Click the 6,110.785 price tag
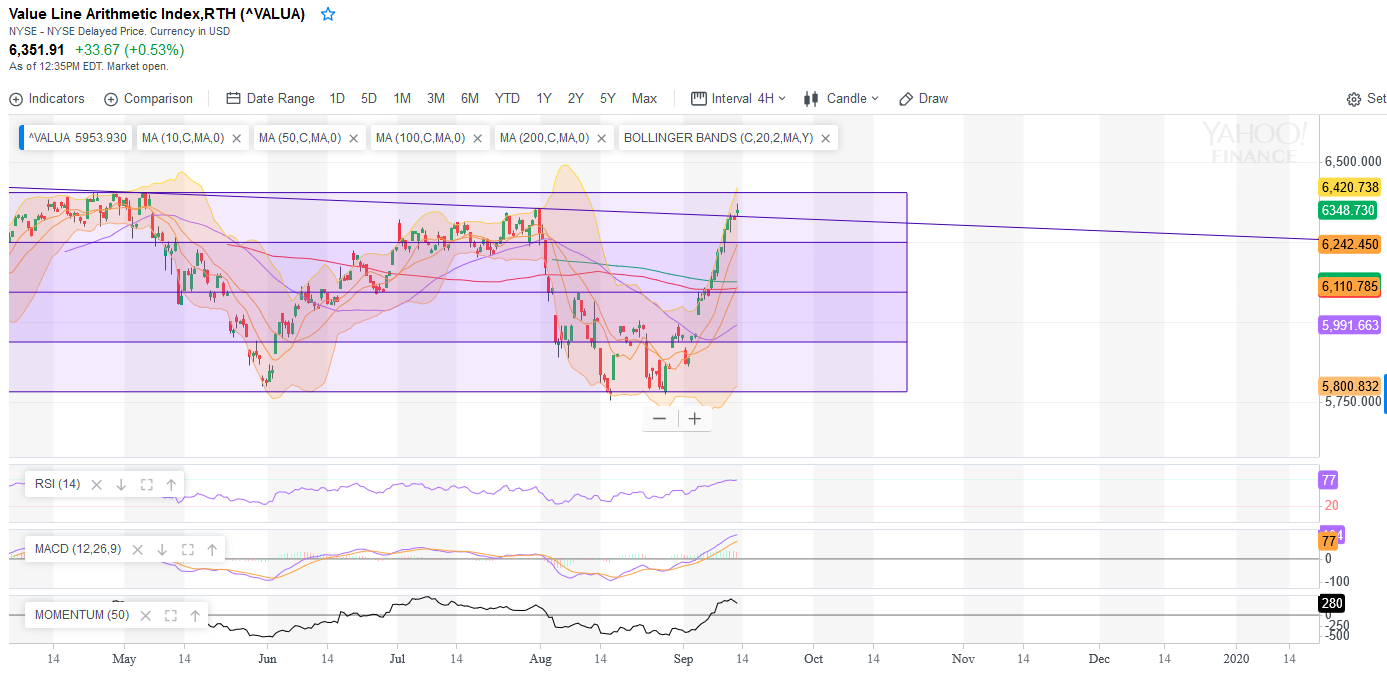The image size is (1387, 685). click(x=1350, y=286)
